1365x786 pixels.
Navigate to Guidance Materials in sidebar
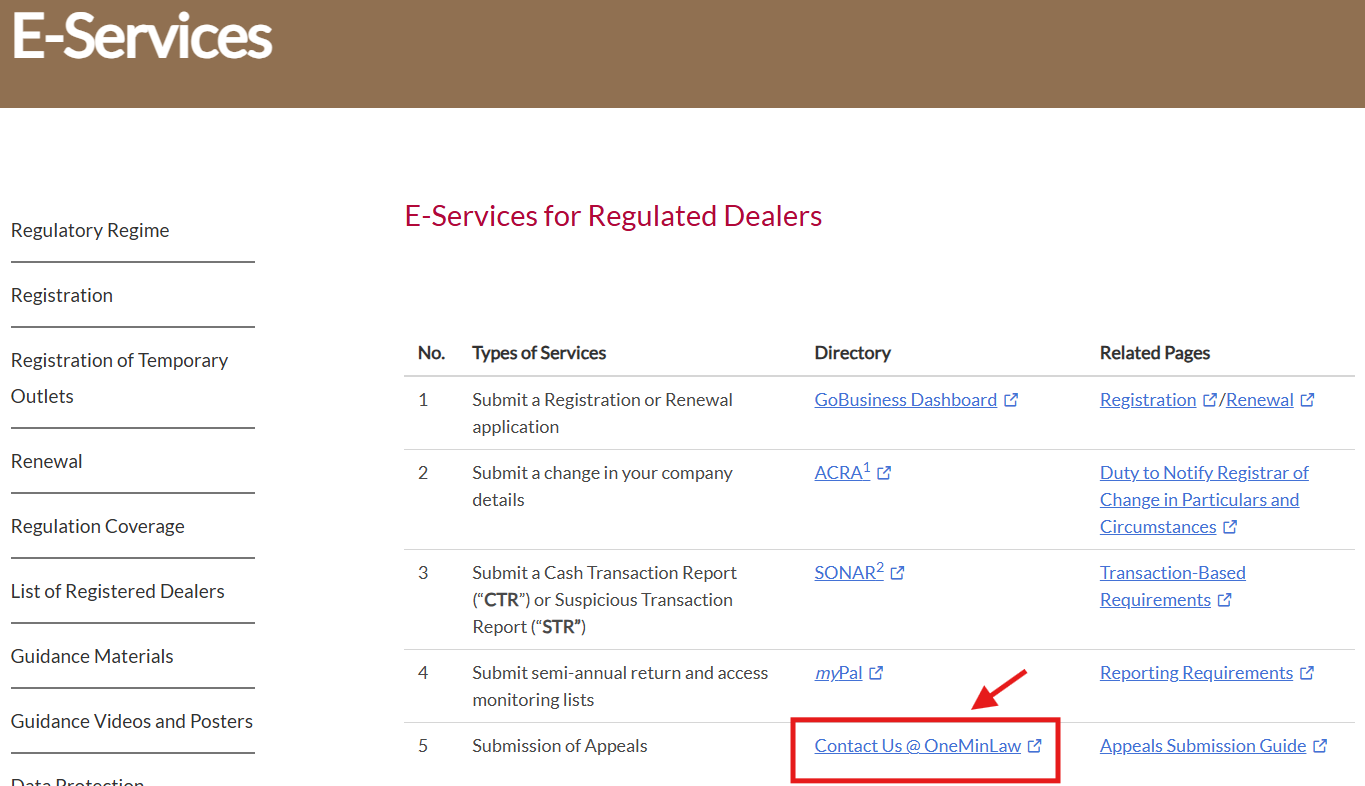92,656
